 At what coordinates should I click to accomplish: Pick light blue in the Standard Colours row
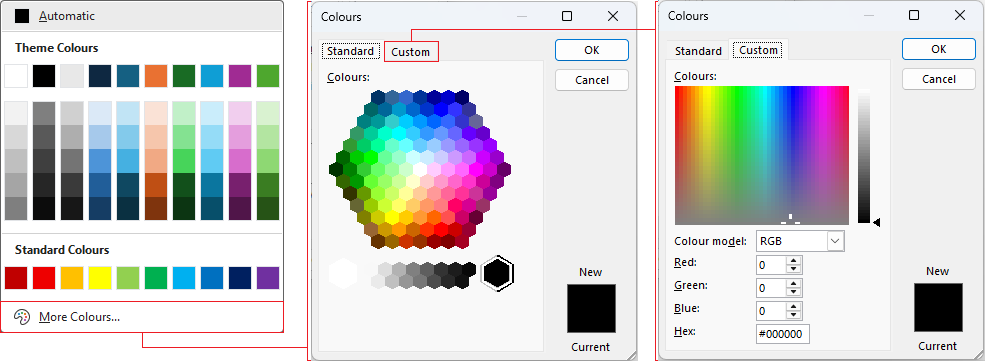(184, 278)
